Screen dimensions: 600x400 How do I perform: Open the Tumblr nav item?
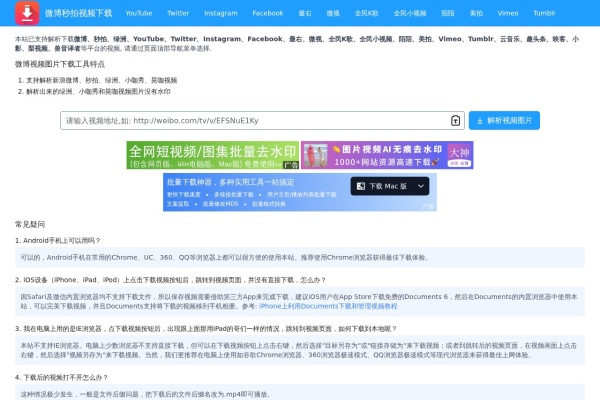click(x=544, y=13)
